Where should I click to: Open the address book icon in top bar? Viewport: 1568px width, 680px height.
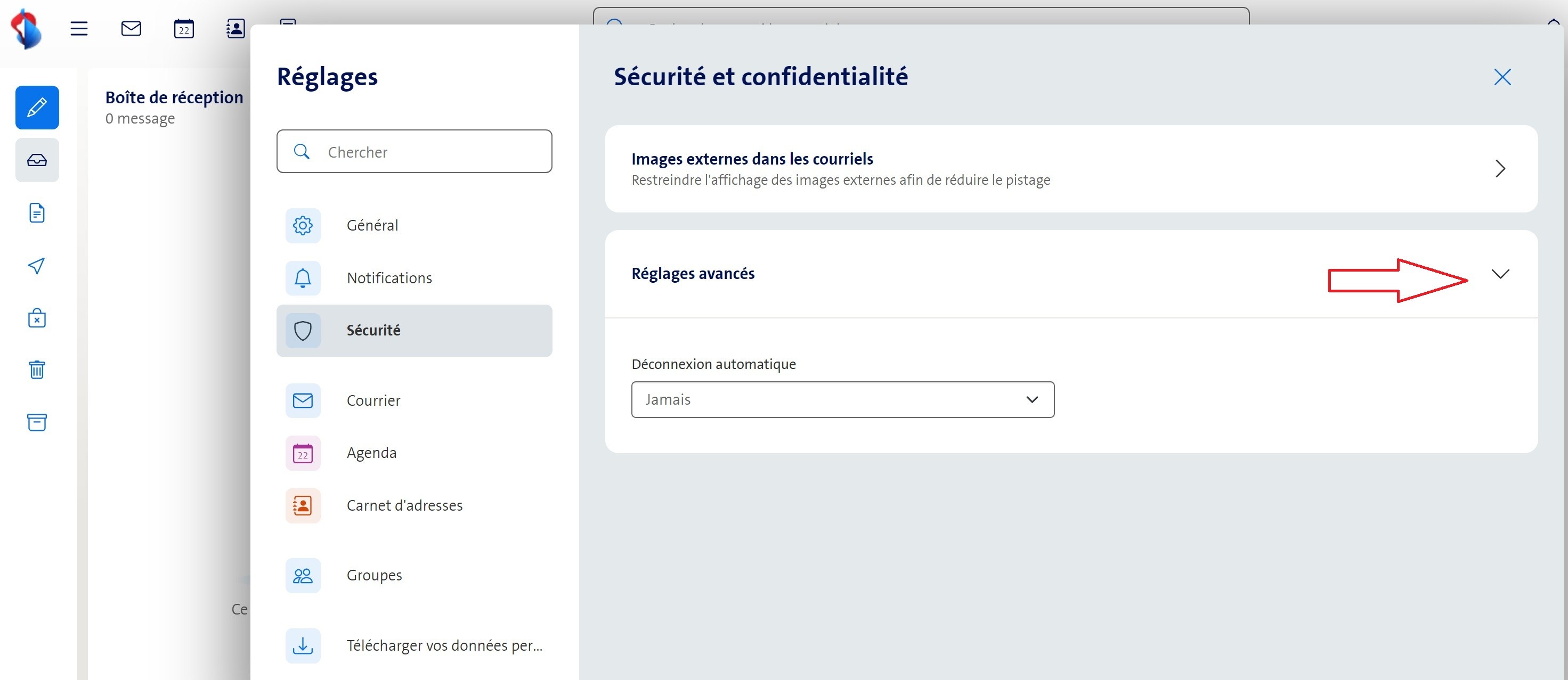pyautogui.click(x=235, y=29)
